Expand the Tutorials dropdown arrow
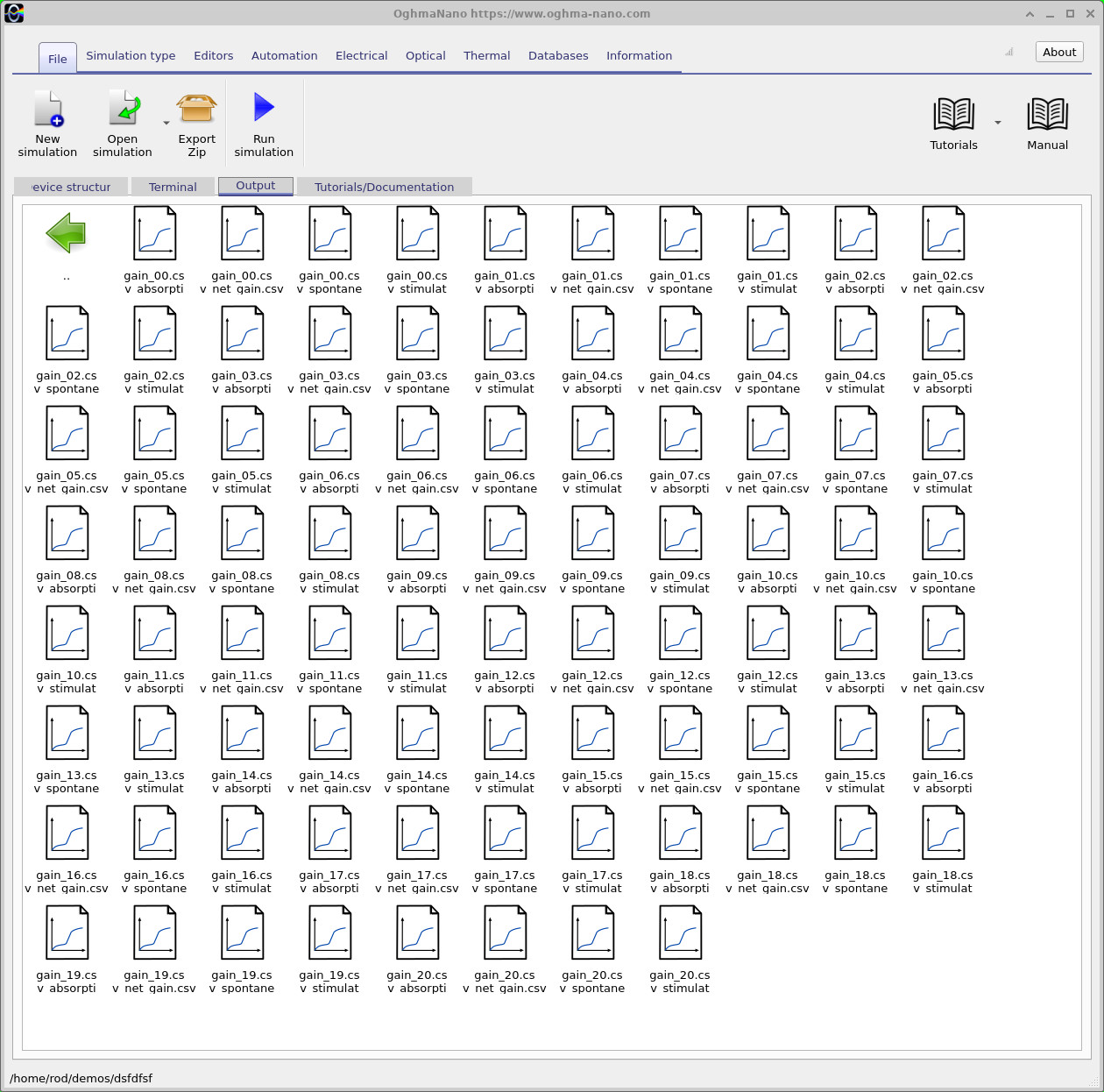The image size is (1104, 1092). tap(998, 123)
